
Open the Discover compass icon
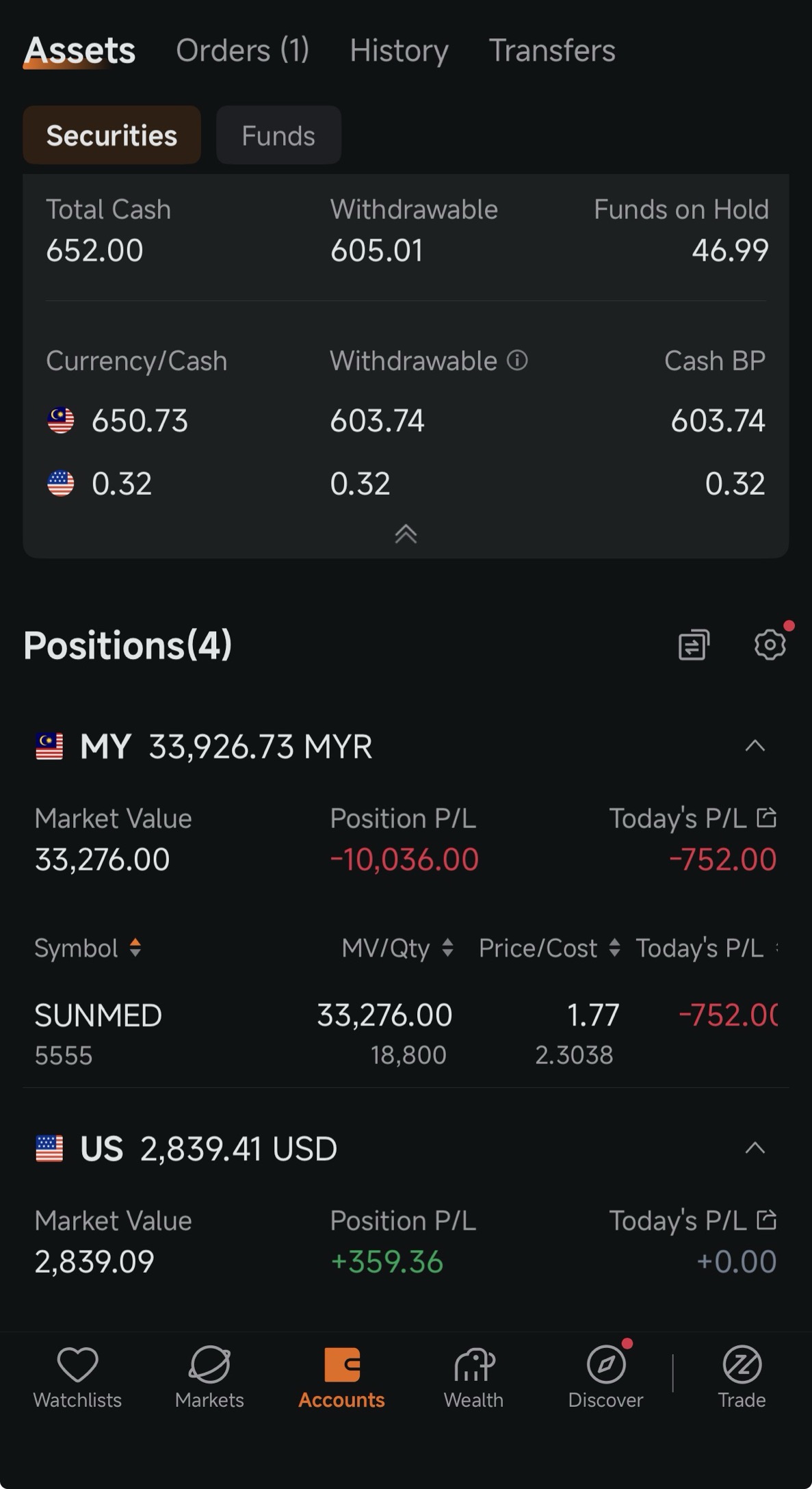tap(606, 1364)
